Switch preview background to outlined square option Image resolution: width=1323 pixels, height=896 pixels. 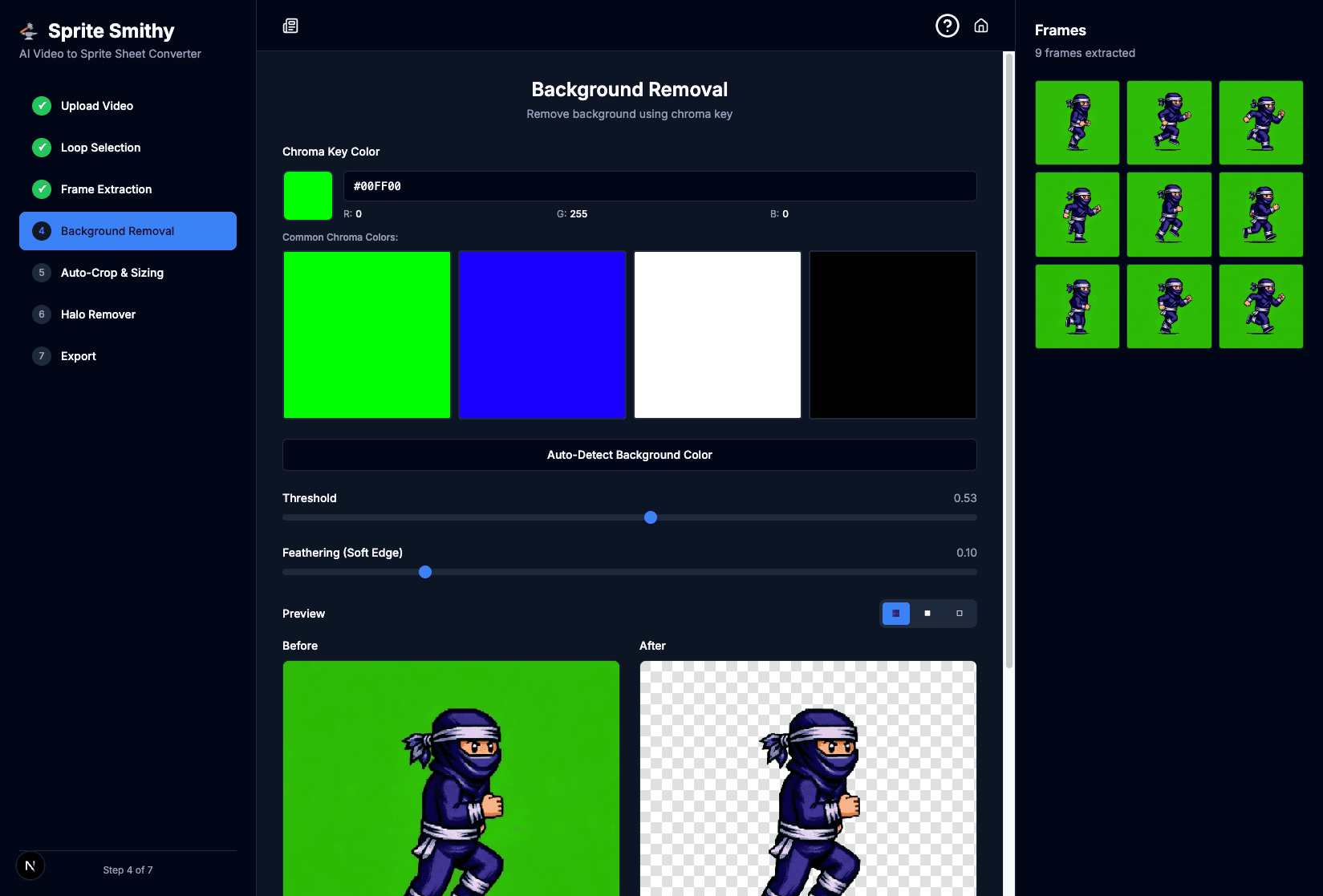[x=959, y=614]
